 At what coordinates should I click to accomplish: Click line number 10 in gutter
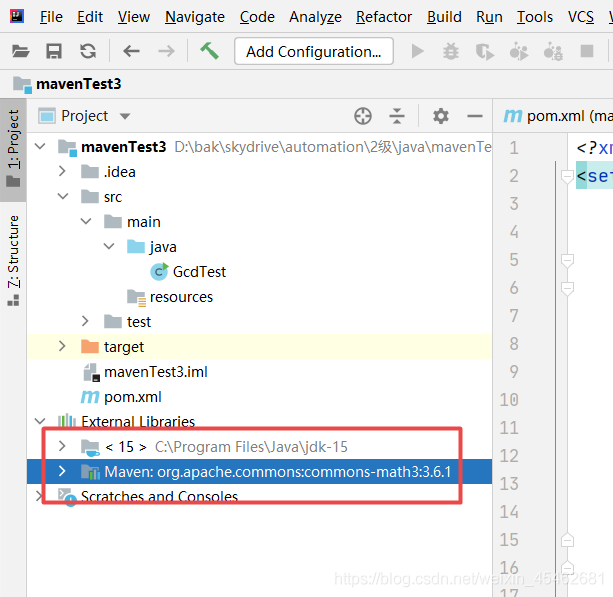click(509, 400)
